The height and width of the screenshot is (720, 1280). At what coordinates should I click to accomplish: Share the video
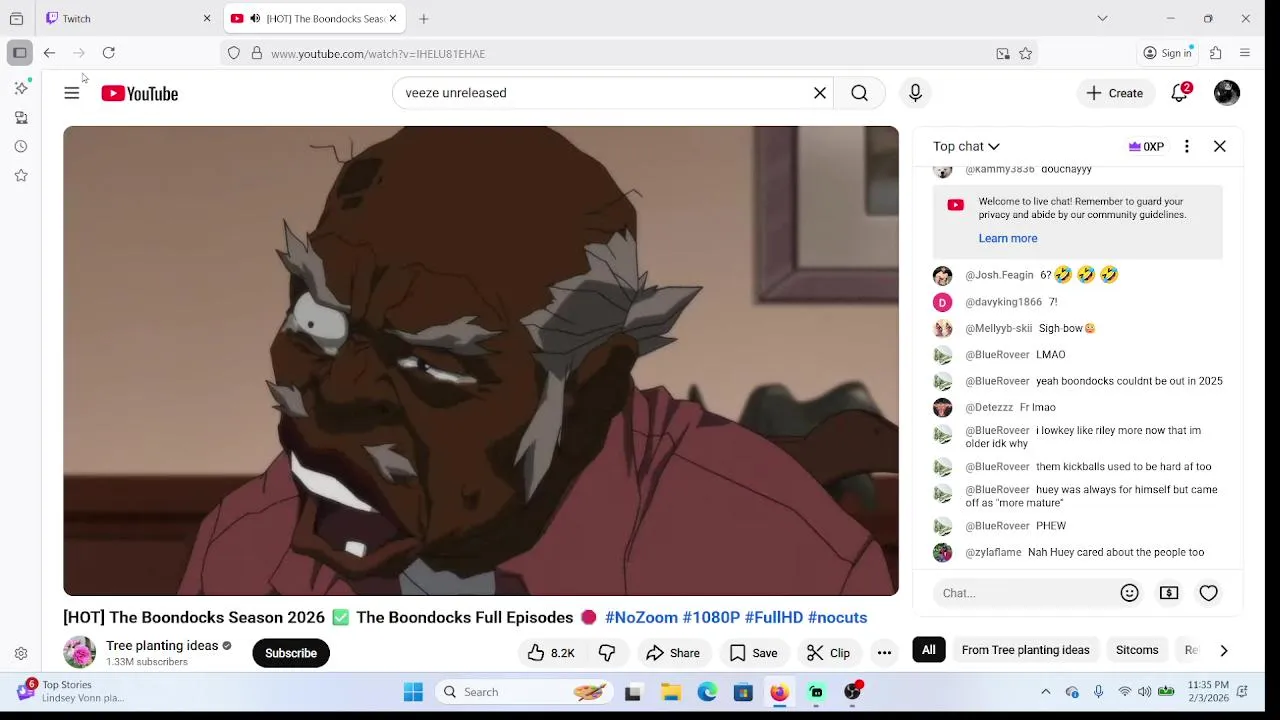(673, 653)
